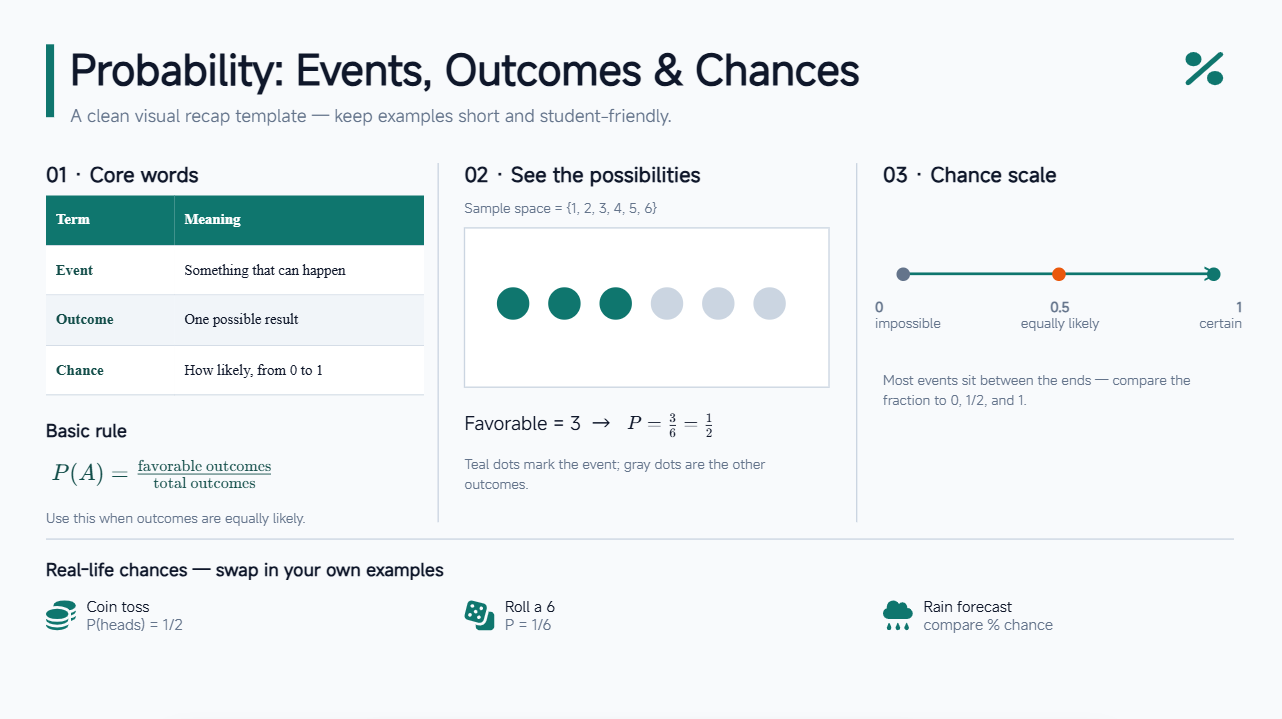Select the slide title text

tap(465, 71)
